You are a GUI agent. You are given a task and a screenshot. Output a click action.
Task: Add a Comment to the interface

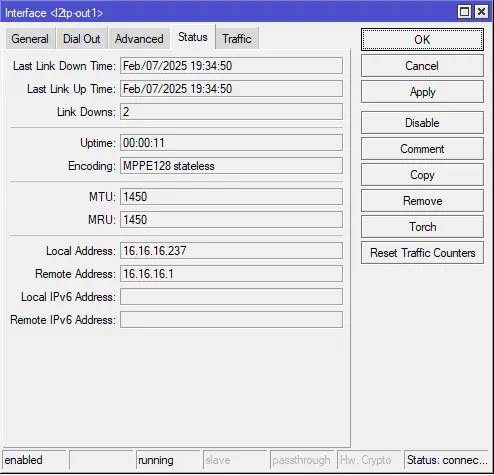[422, 149]
